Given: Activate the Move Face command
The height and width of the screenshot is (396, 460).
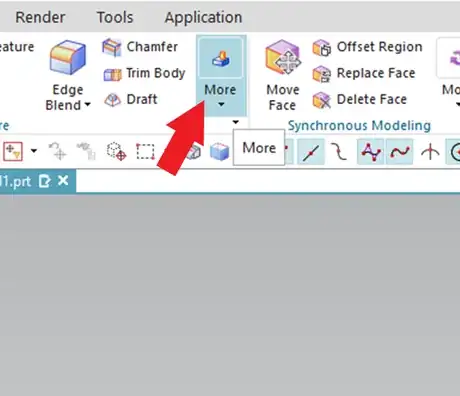Looking at the screenshot, I should coord(283,75).
